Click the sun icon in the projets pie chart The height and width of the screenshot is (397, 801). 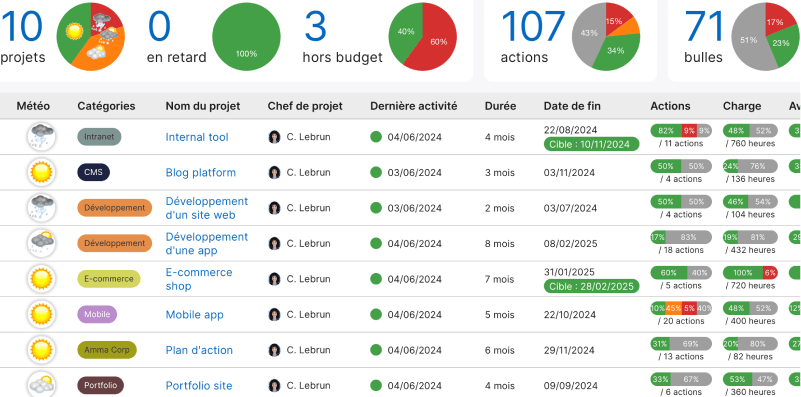click(75, 32)
